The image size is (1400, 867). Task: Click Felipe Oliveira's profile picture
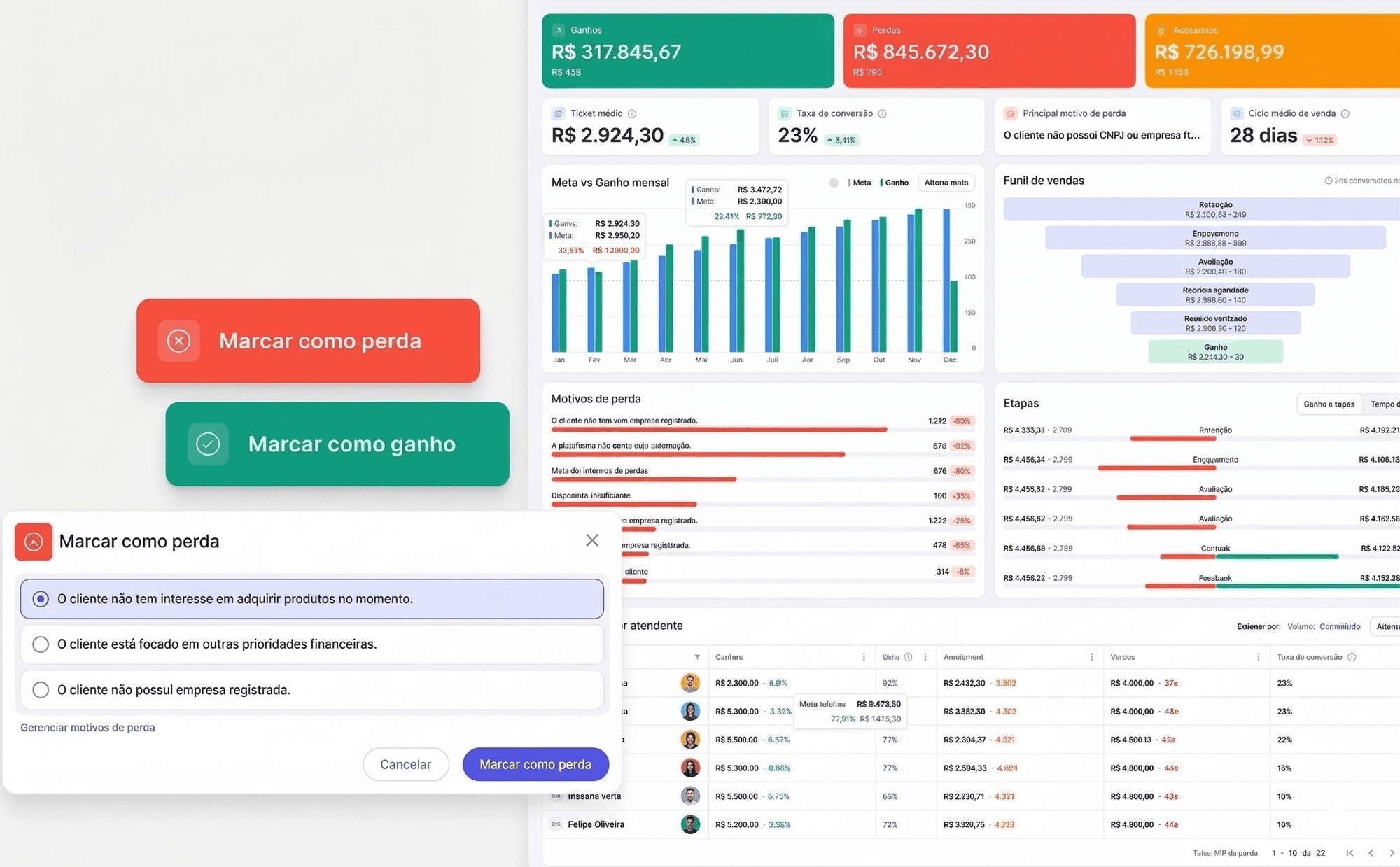pyautogui.click(x=691, y=824)
